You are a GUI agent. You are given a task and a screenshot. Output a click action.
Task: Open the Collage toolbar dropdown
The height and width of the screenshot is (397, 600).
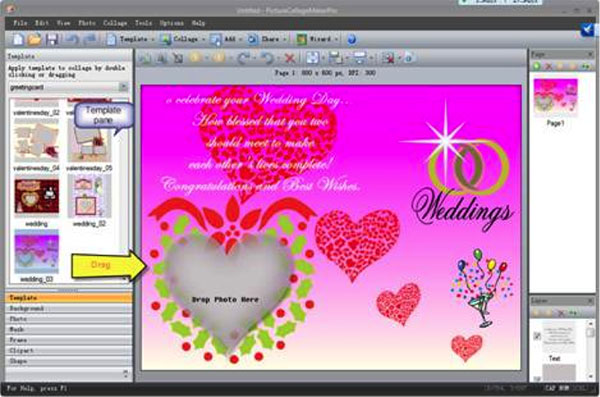tap(183, 39)
